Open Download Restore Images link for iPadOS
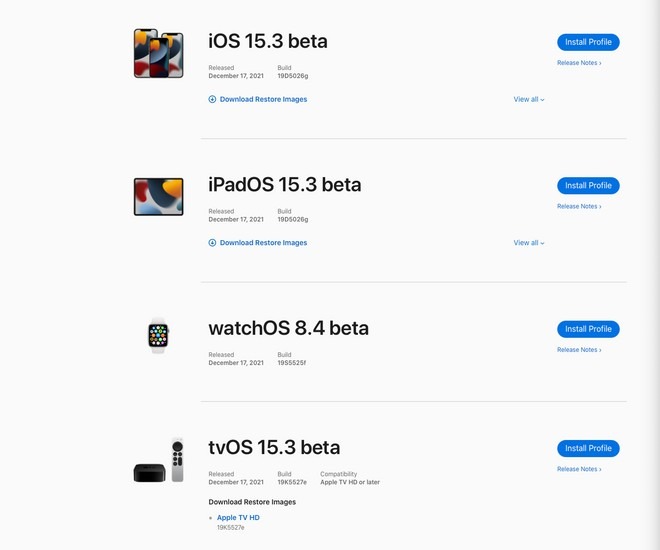Viewport: 660px width, 550px height. point(263,243)
